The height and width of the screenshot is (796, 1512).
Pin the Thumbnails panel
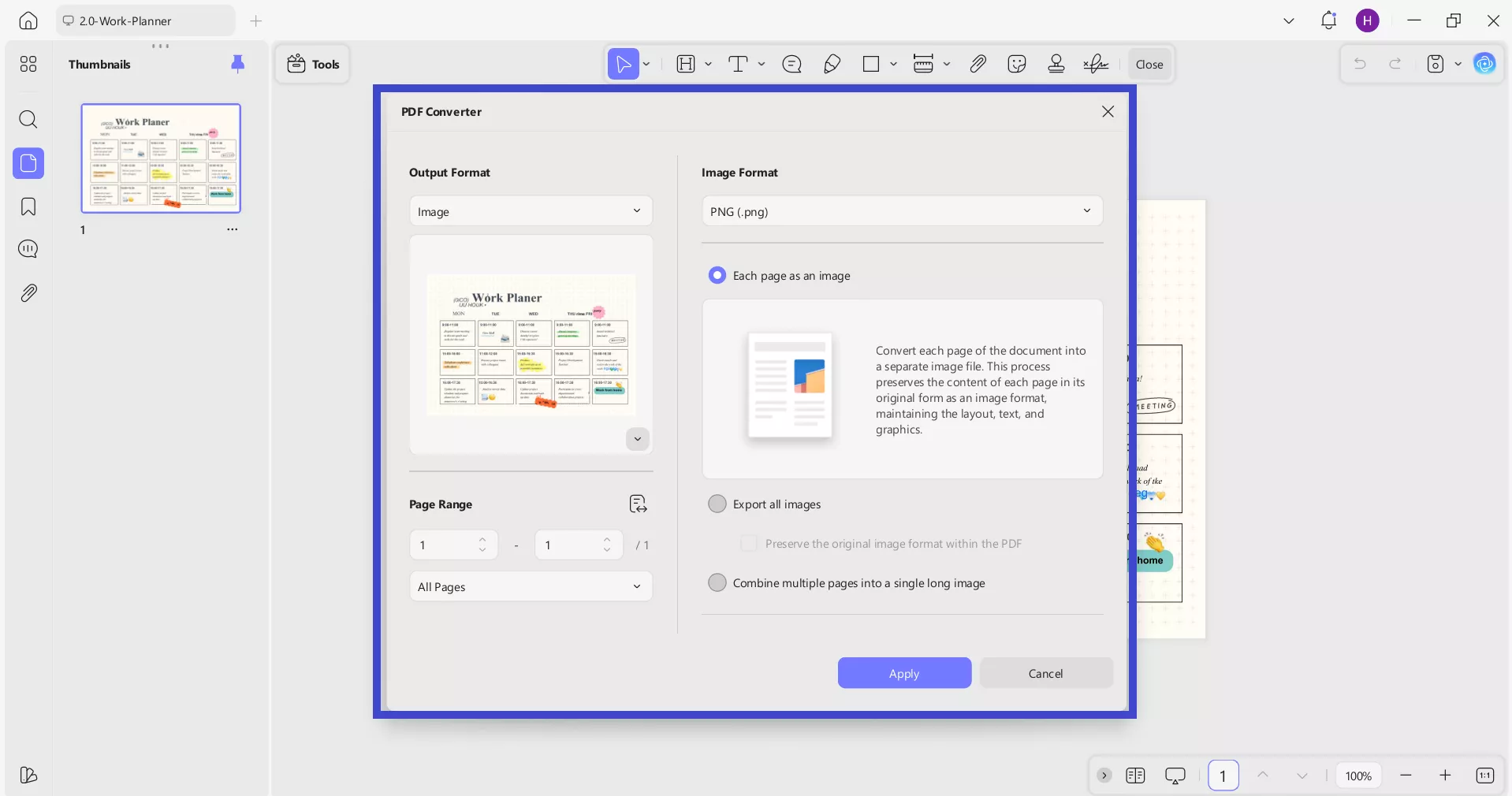pos(237,64)
